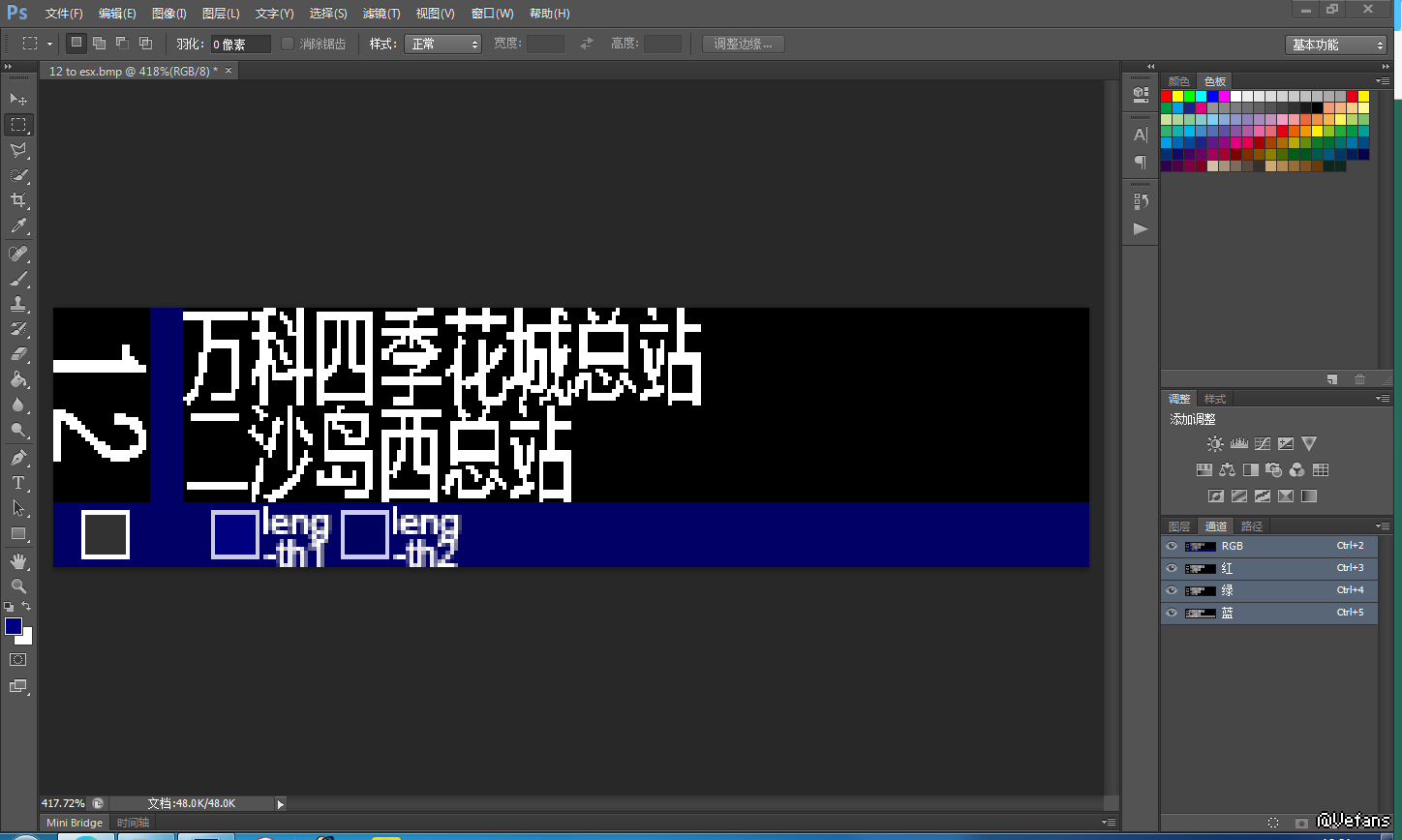Swap foreground and background colors
1402x840 pixels.
point(28,607)
